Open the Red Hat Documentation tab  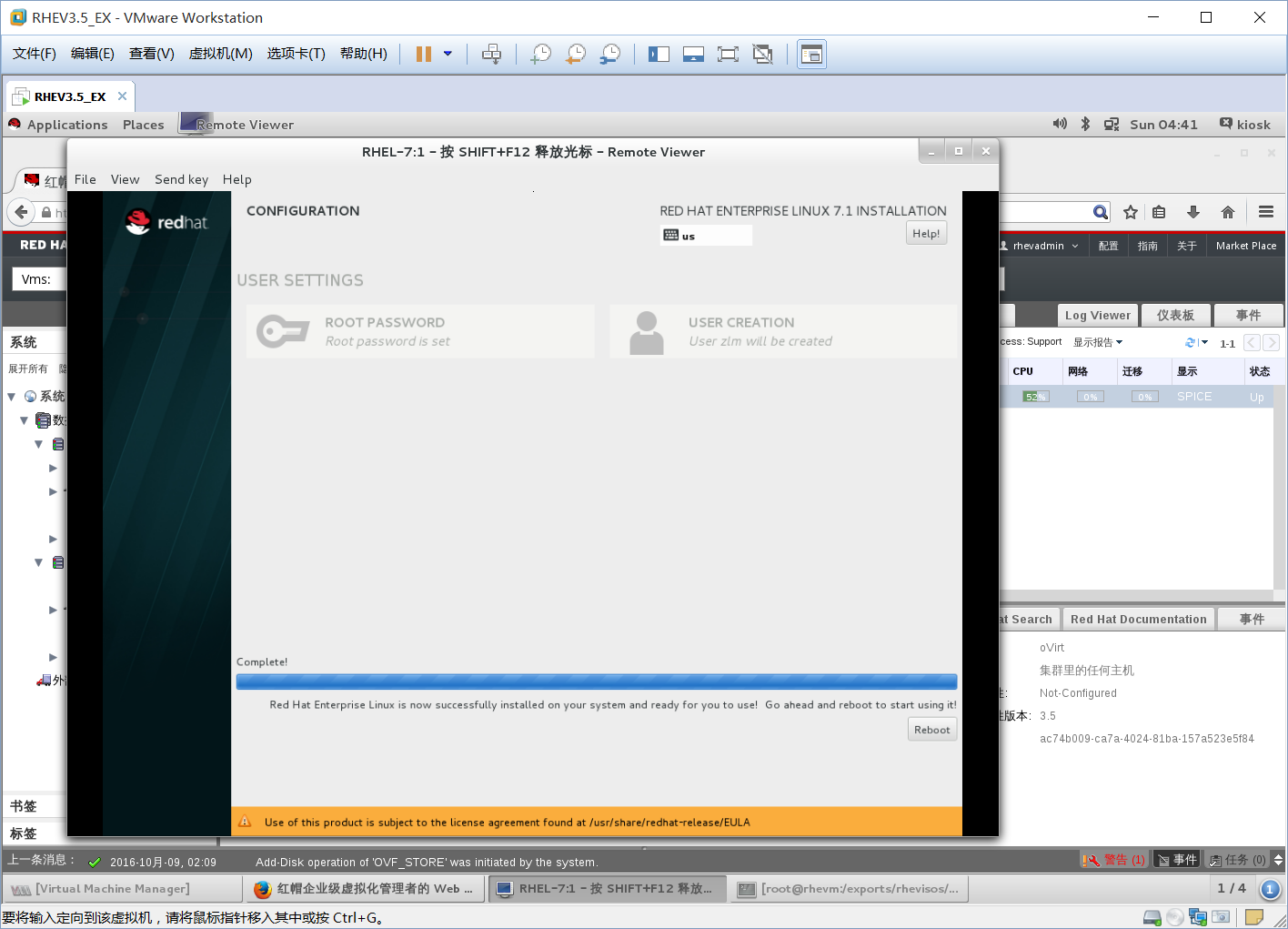coord(1139,619)
